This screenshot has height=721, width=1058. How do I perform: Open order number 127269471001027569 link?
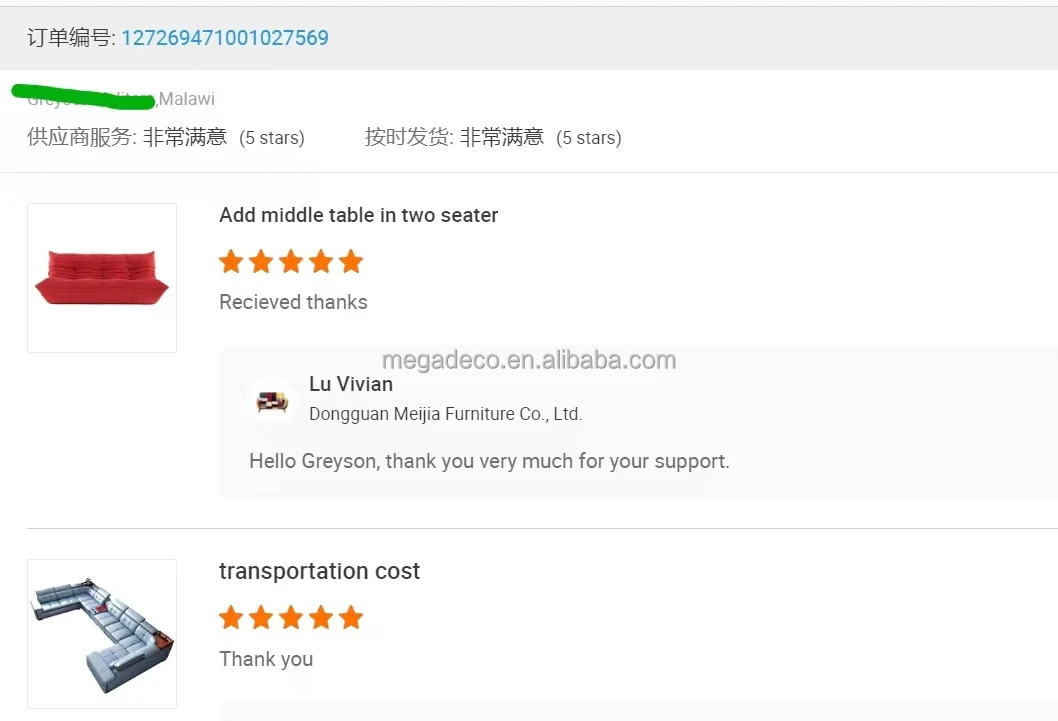tap(225, 38)
